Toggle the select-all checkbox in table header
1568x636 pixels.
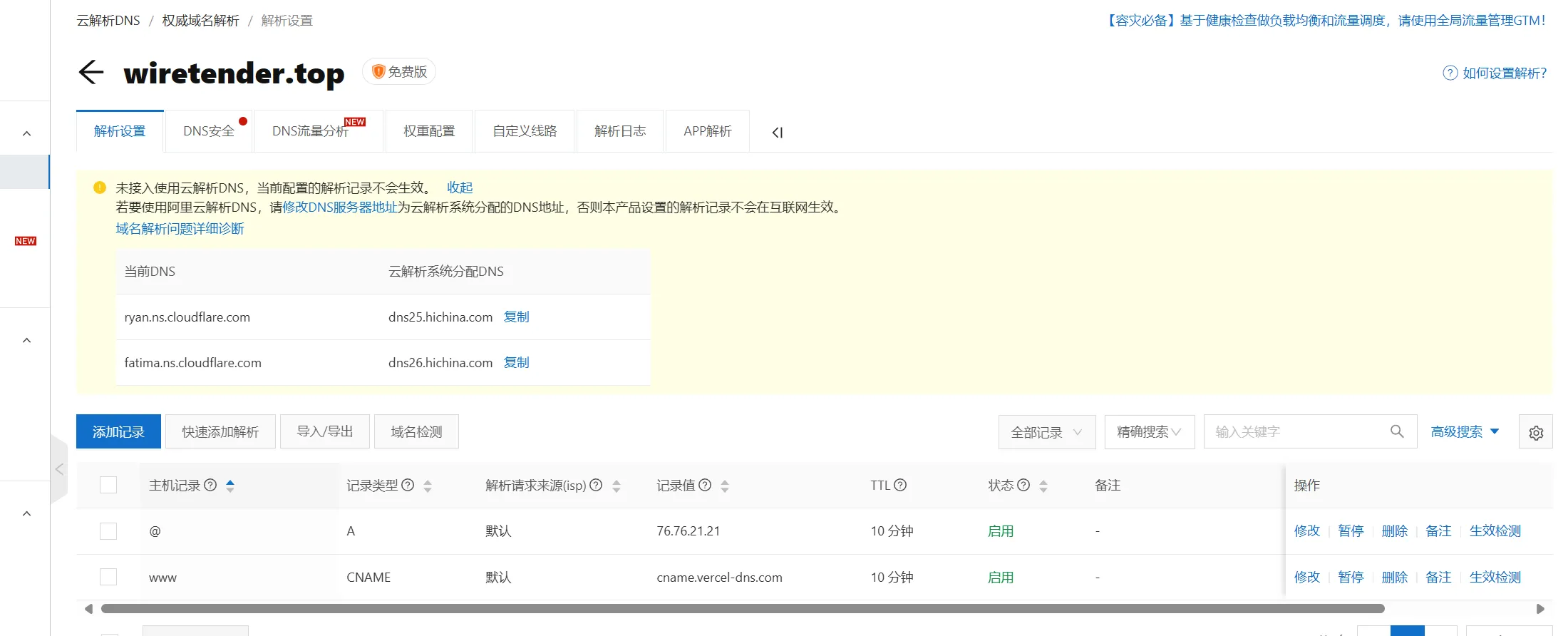[x=108, y=485]
